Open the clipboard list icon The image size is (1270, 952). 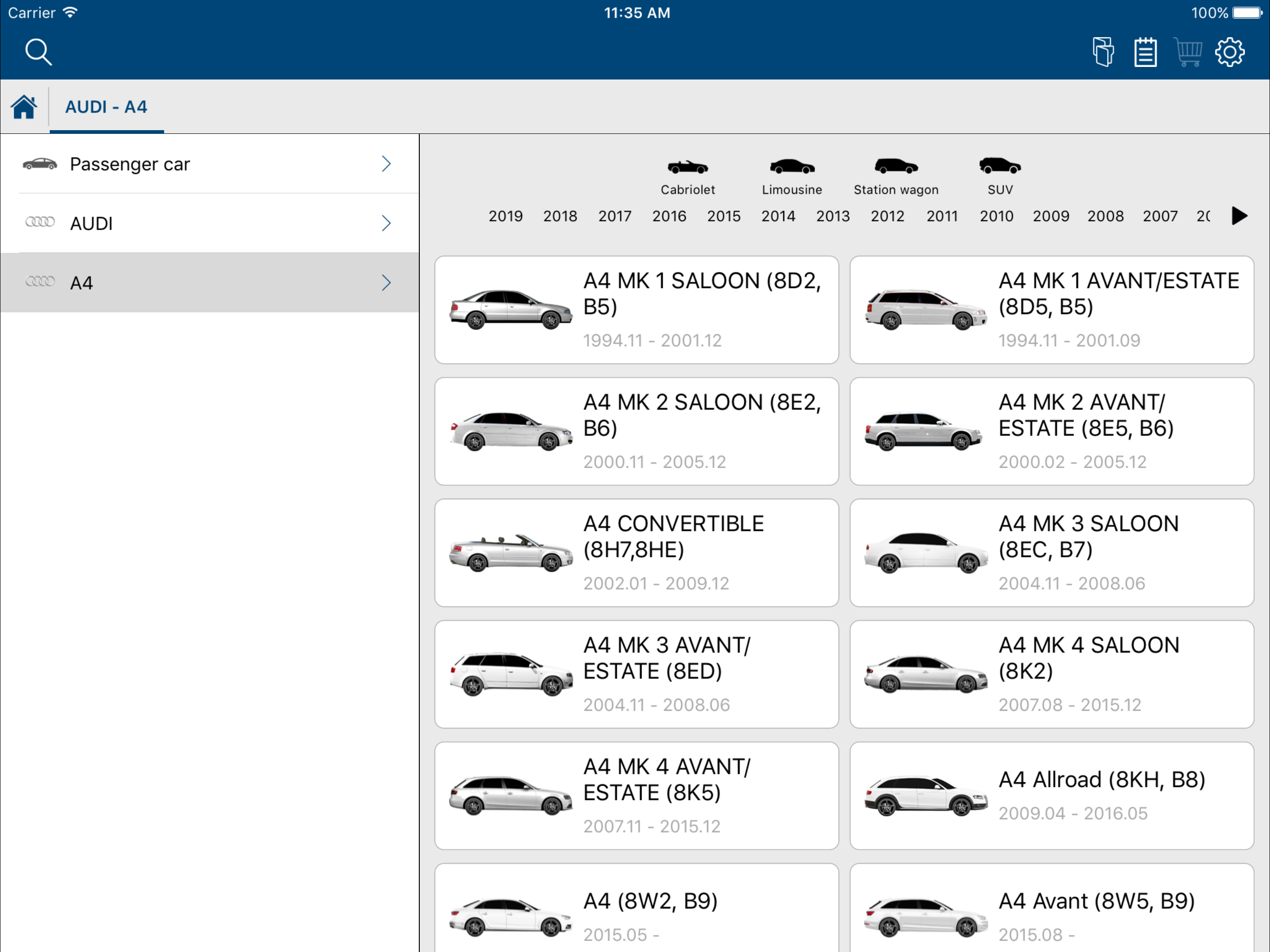pos(1145,52)
